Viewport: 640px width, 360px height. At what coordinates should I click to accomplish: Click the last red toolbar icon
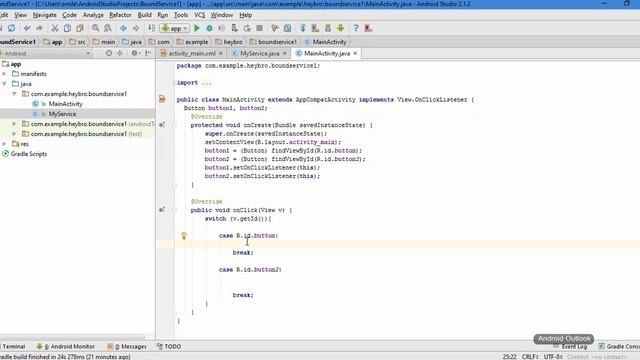tap(368, 28)
